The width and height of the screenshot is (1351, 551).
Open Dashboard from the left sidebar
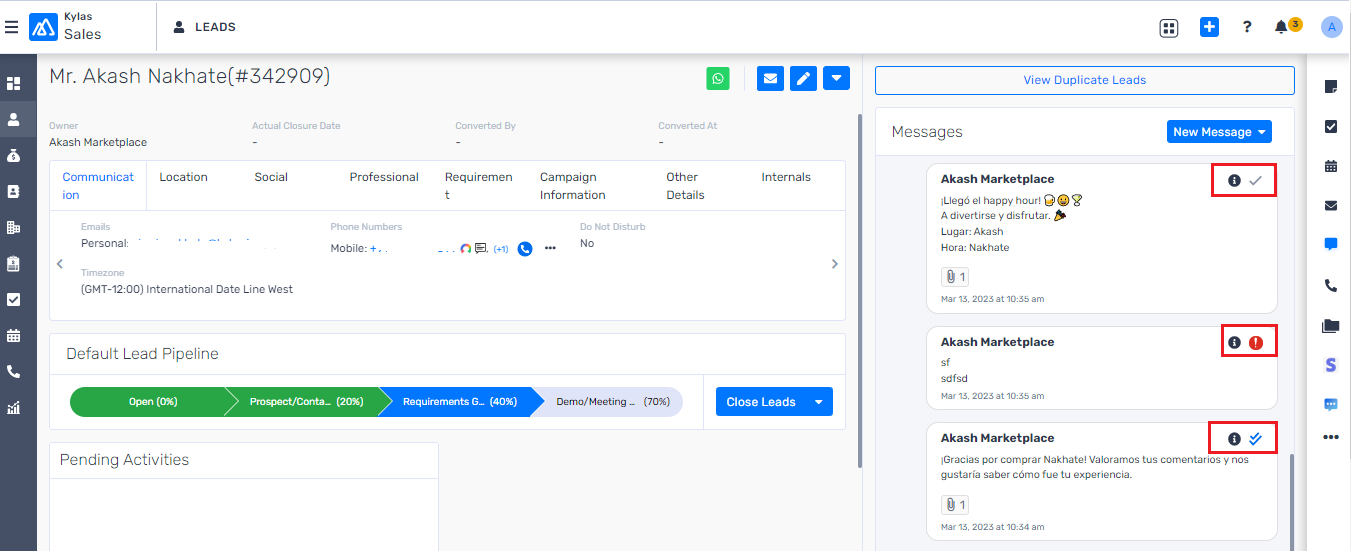click(x=14, y=84)
